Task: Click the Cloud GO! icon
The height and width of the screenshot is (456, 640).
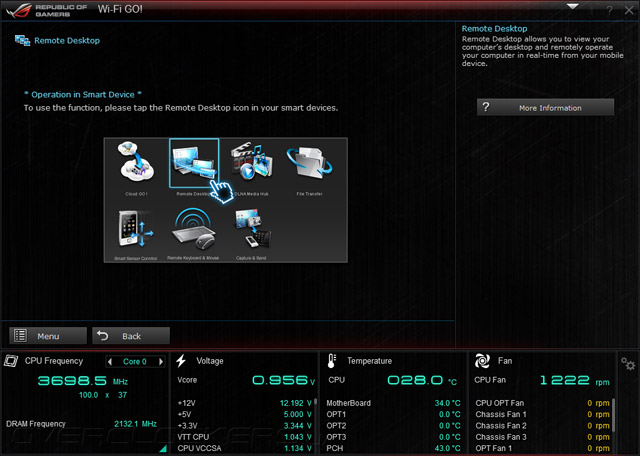Action: [136, 162]
